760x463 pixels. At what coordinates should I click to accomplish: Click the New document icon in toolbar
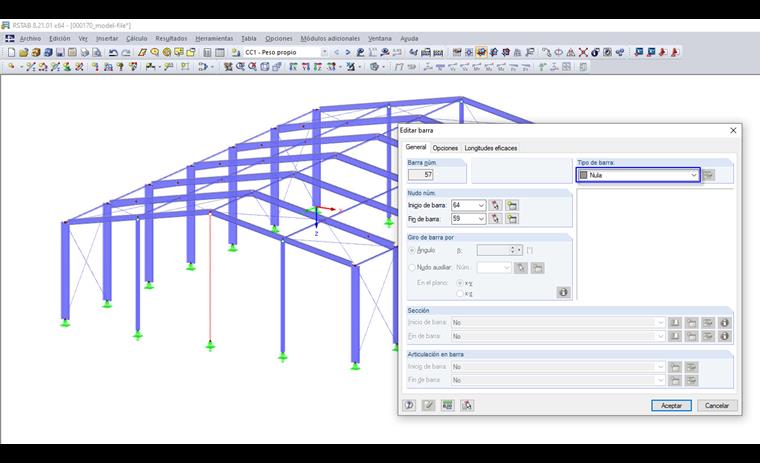pyautogui.click(x=11, y=52)
